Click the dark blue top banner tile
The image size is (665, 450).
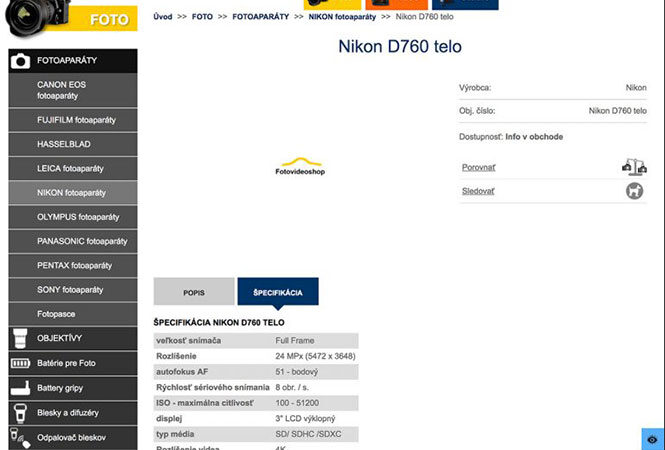(465, 4)
